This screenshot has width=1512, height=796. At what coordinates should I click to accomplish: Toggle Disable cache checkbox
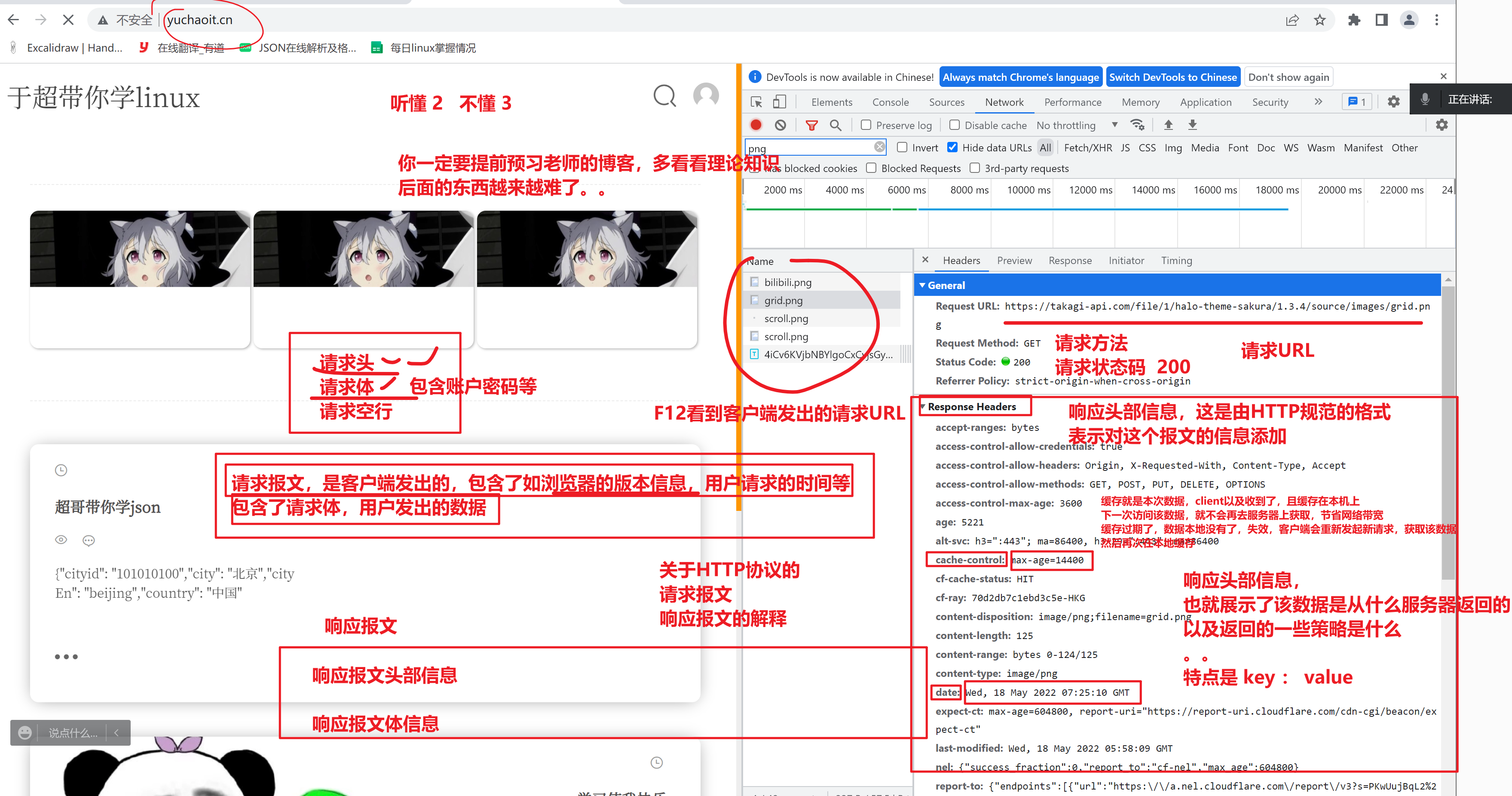[x=955, y=125]
